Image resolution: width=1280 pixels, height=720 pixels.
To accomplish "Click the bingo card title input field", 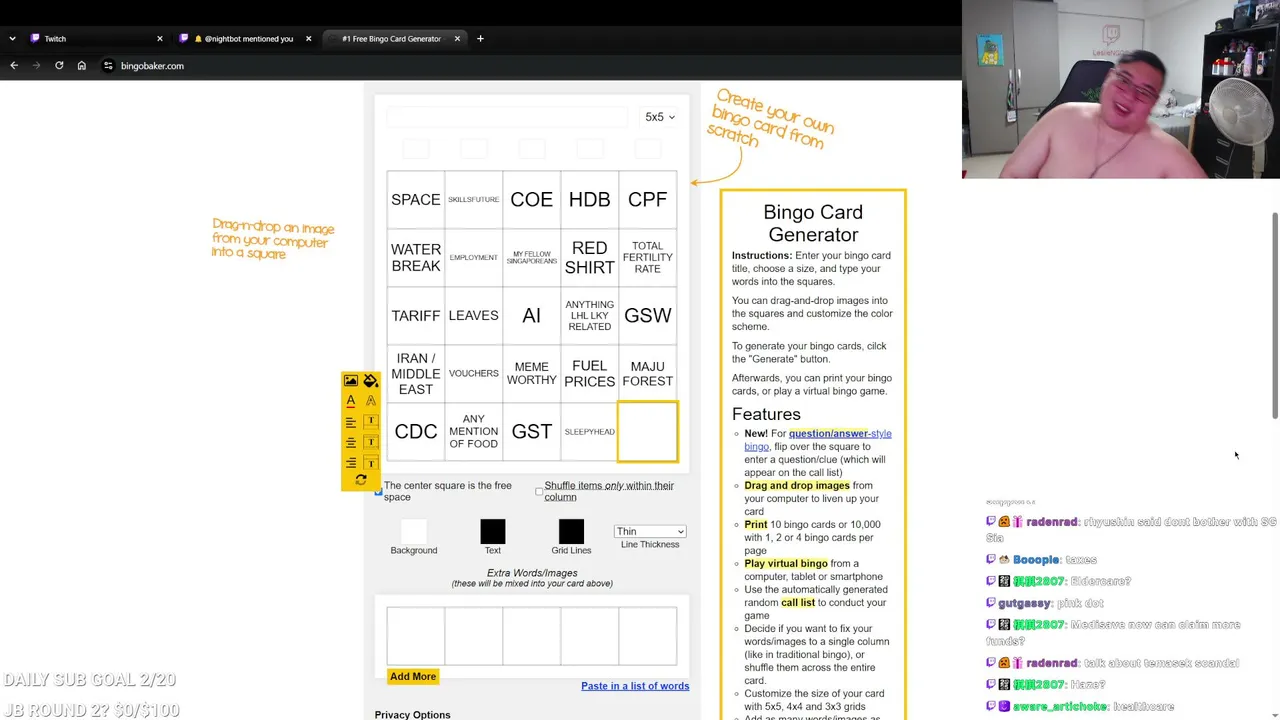I will tap(507, 117).
